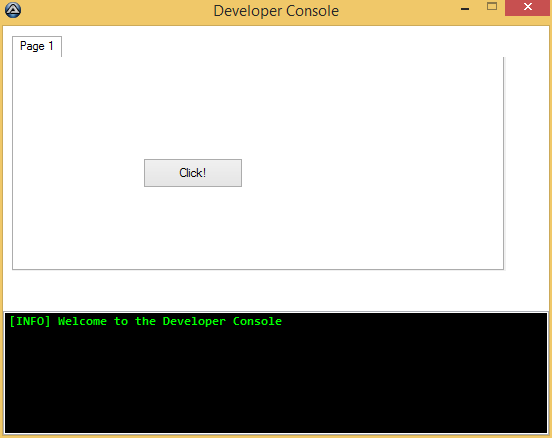Viewport: 552px width, 438px height.
Task: Click empty area inside Page 1 panel above button
Action: pyautogui.click(x=258, y=106)
